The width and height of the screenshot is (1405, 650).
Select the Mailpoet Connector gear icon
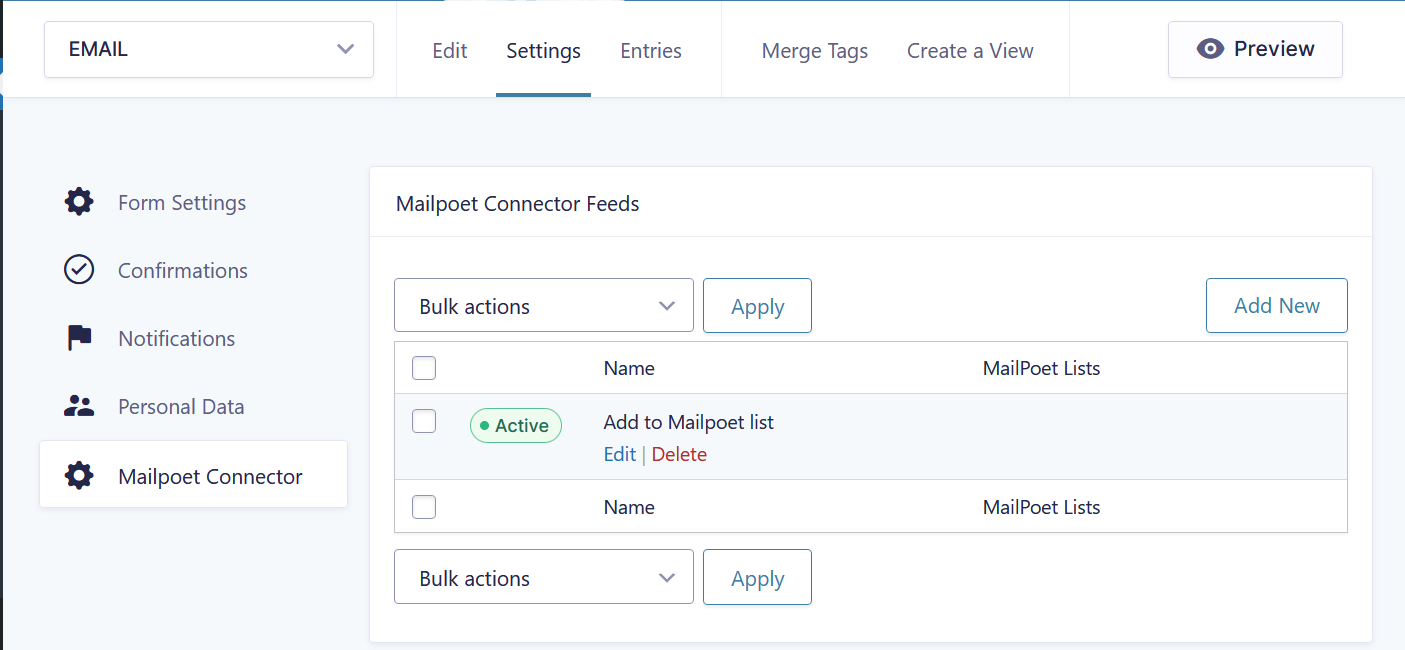tap(78, 476)
